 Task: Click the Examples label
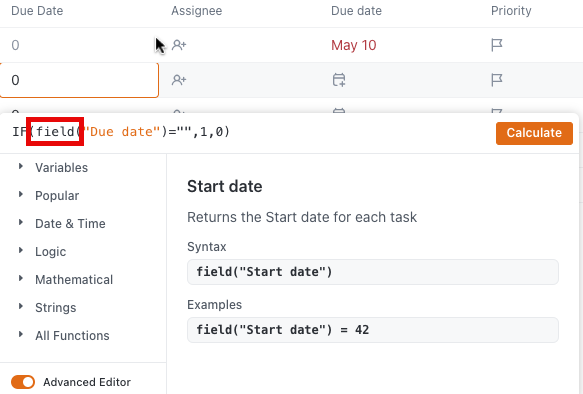215,304
